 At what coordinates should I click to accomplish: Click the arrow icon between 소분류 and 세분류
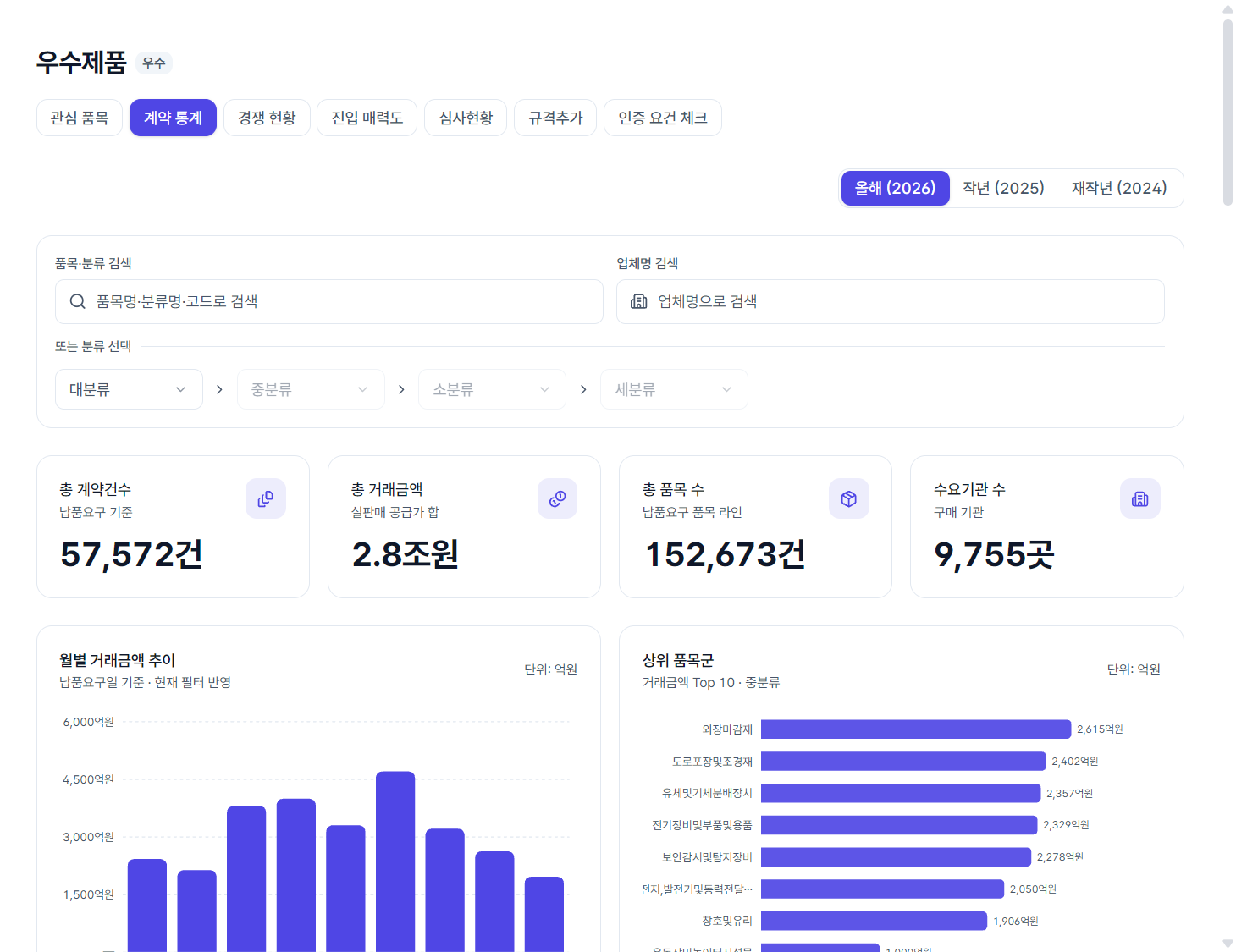click(x=583, y=389)
